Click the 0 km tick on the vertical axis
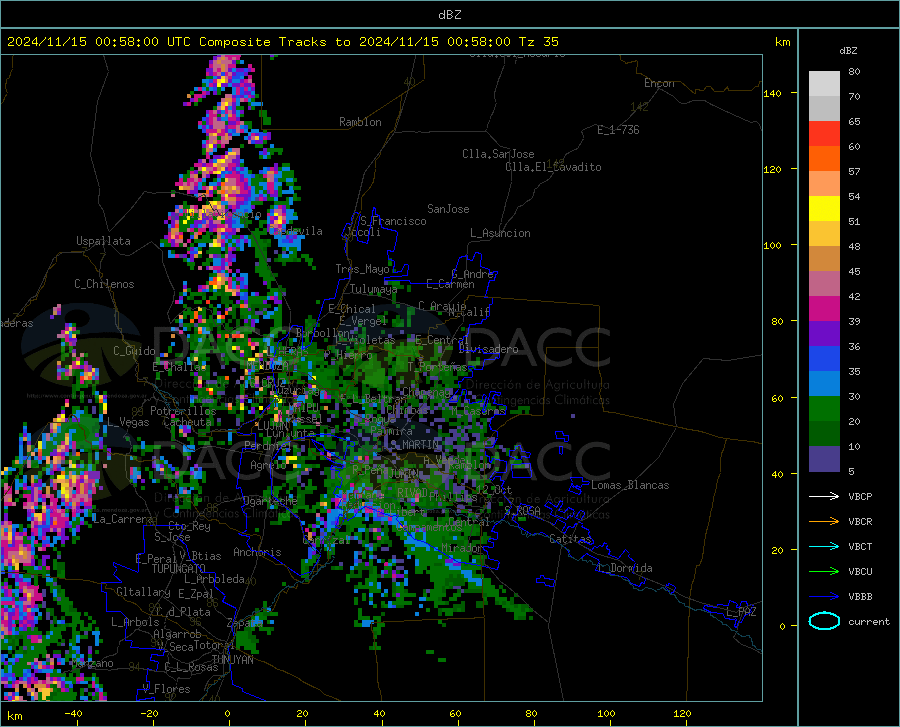This screenshot has width=900, height=727. pos(782,626)
